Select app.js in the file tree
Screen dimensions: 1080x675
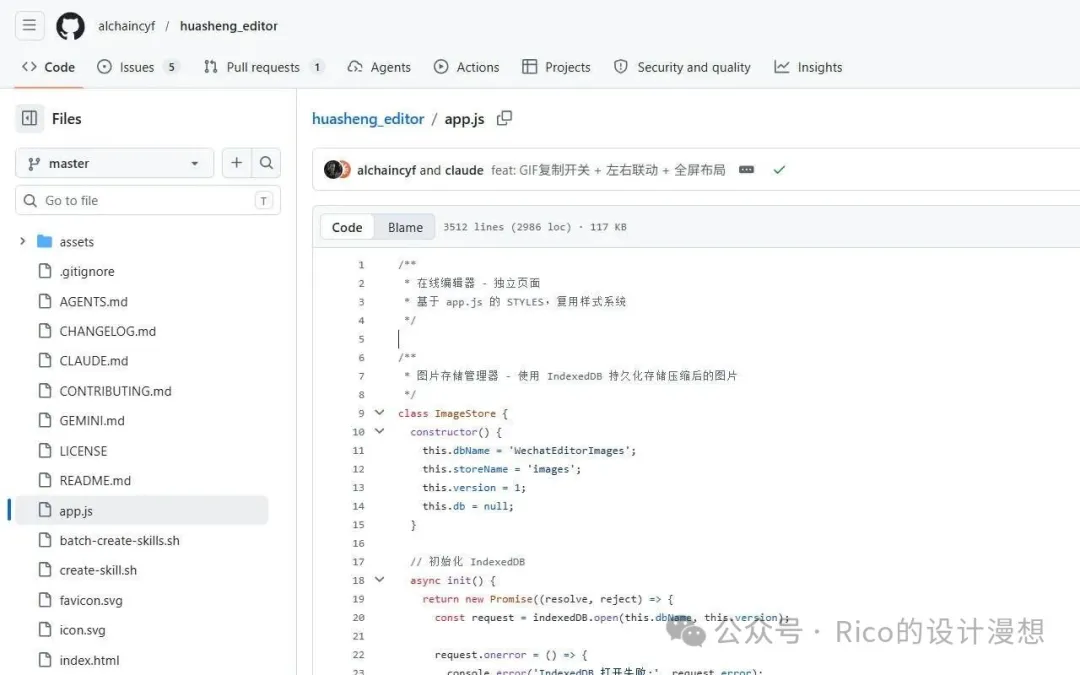click(x=142, y=510)
